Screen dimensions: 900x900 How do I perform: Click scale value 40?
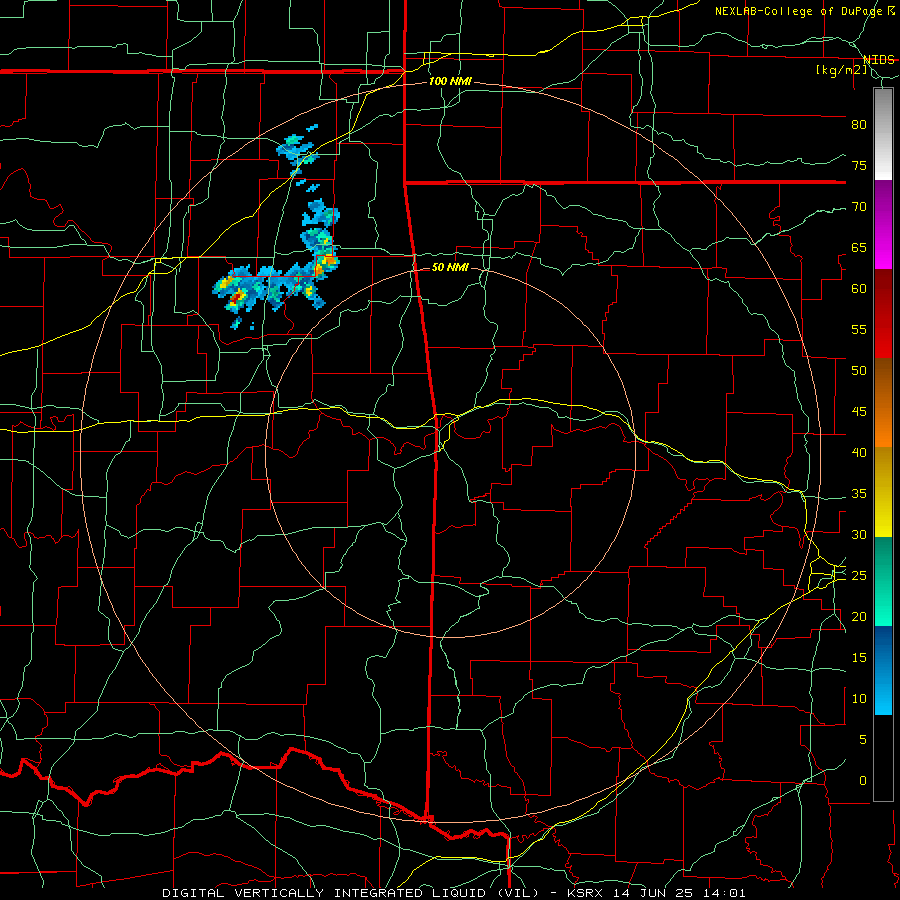[x=859, y=453]
